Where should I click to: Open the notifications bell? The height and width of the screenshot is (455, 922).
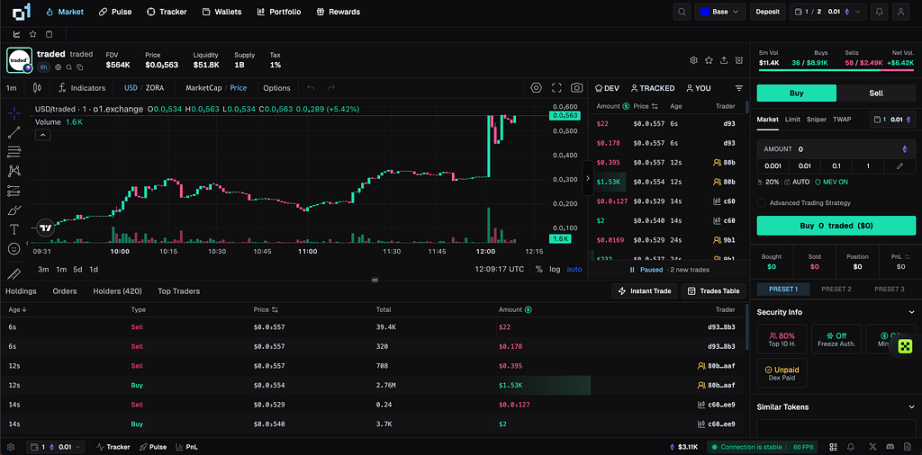[x=880, y=12]
